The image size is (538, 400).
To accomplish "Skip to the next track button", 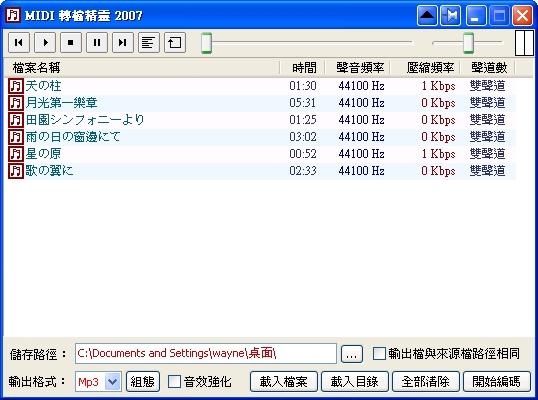I will 123,43.
